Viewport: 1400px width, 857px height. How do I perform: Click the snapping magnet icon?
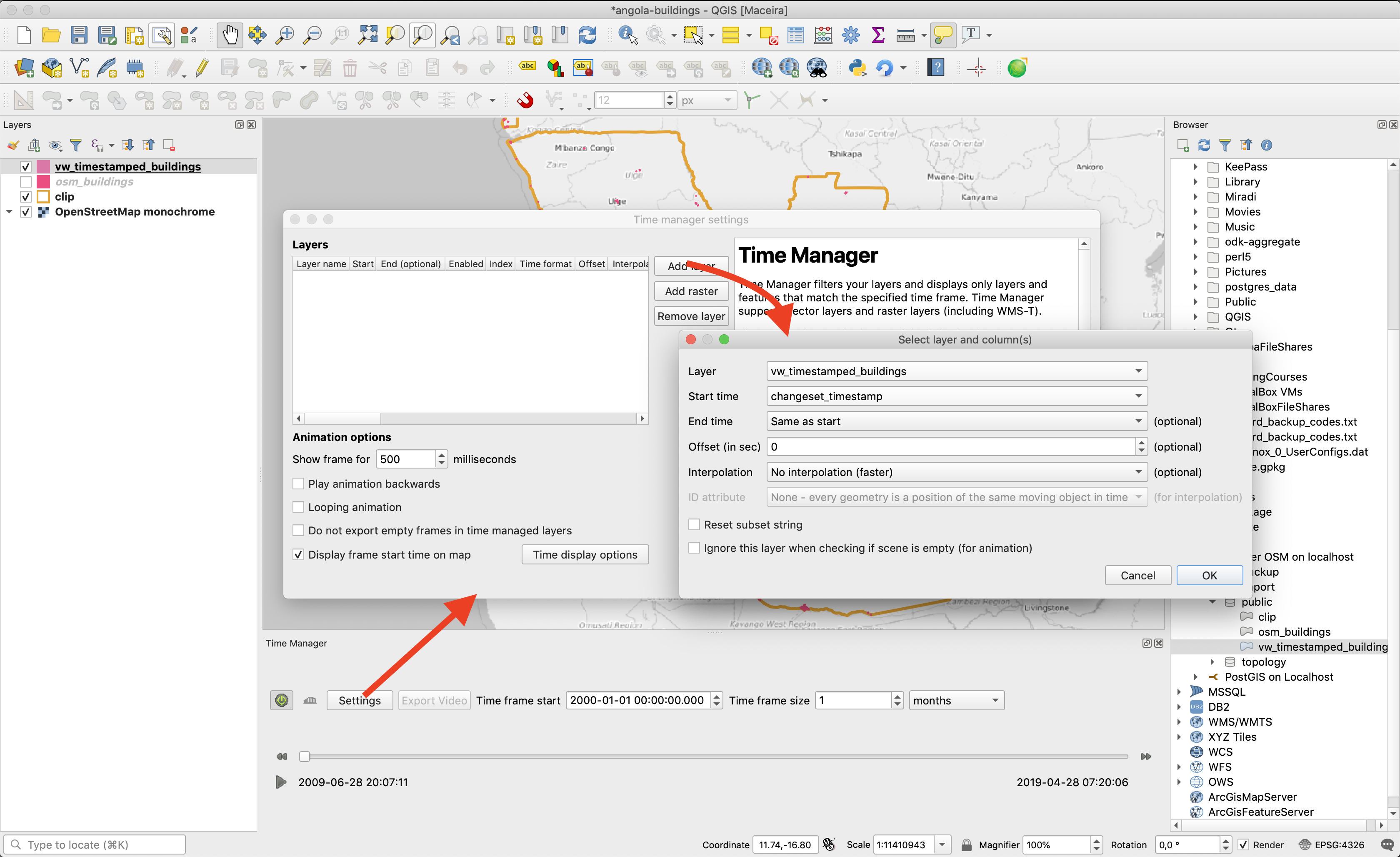(525, 100)
